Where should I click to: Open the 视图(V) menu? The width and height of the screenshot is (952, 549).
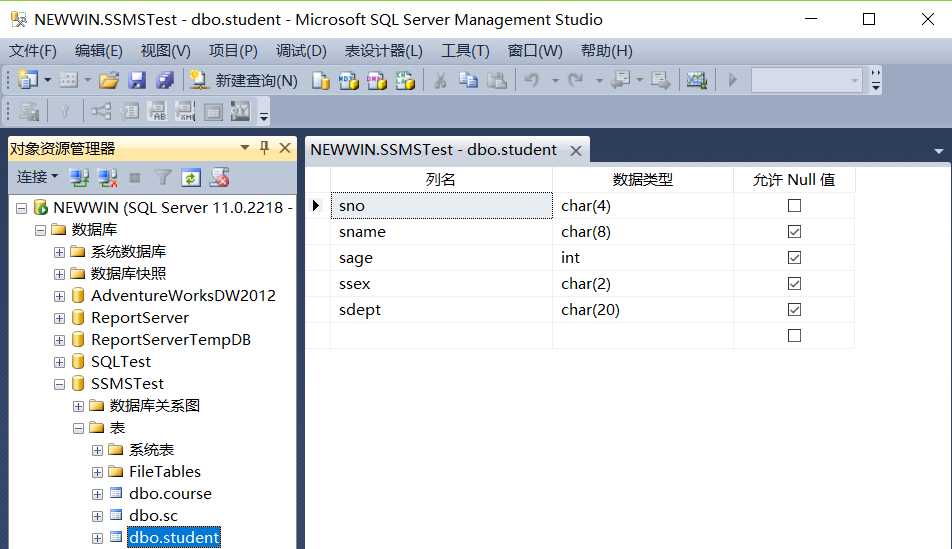(x=165, y=51)
